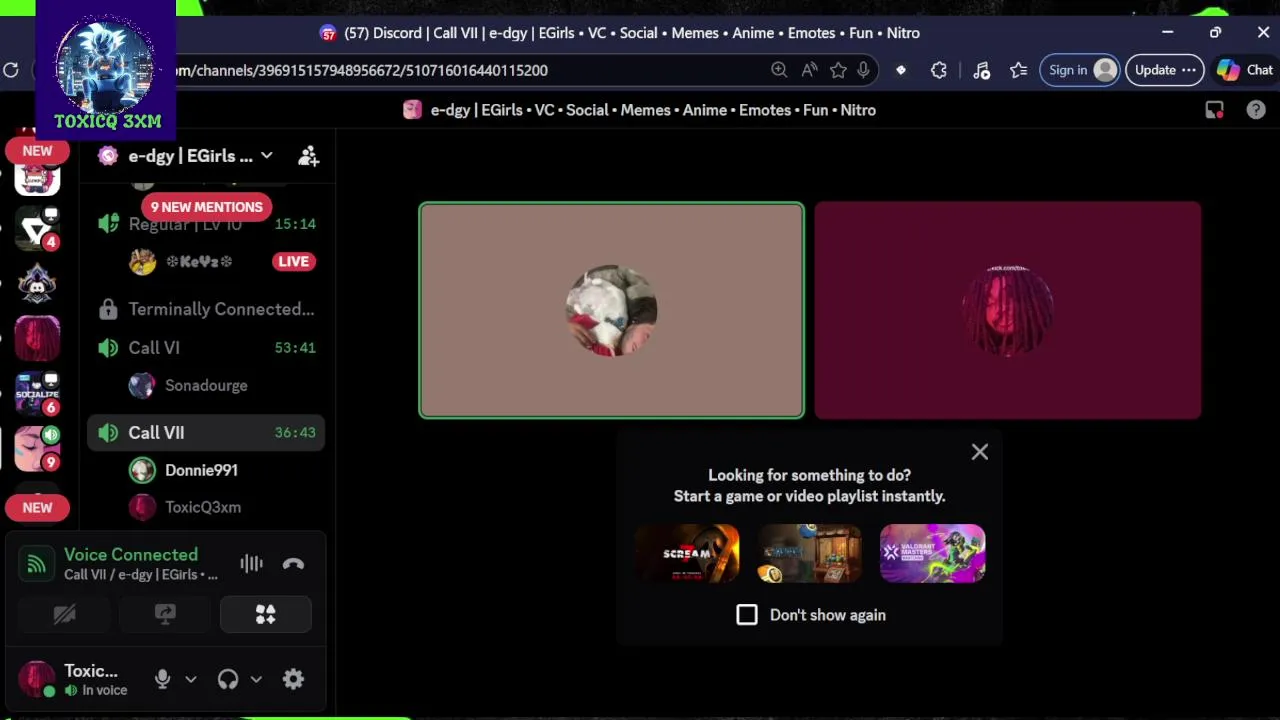This screenshot has width=1280, height=720.
Task: Open the red dreadlocks server icon
Action: pyautogui.click(x=37, y=338)
